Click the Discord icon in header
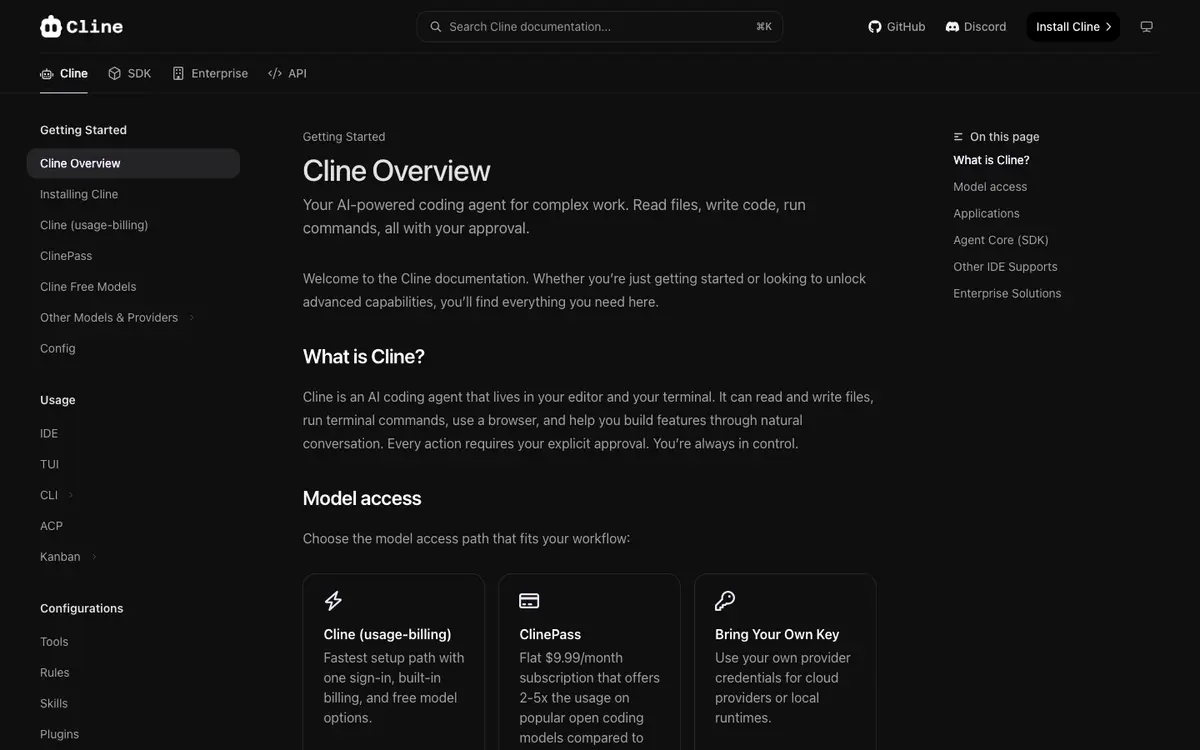Viewport: 1200px width, 750px height. coord(952,27)
